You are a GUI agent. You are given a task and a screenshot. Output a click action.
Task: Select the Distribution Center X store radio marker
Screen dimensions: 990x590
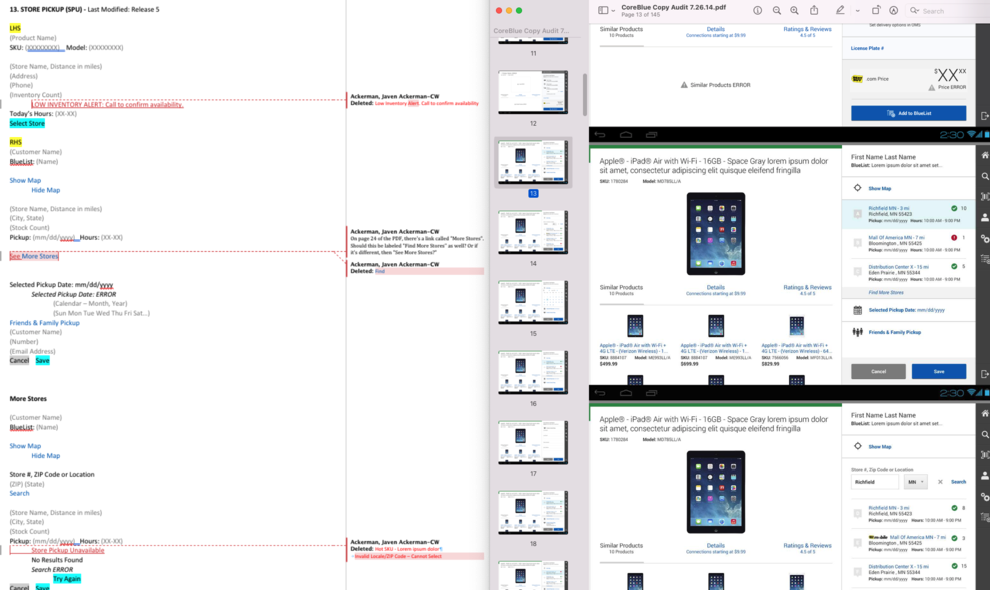tap(857, 271)
